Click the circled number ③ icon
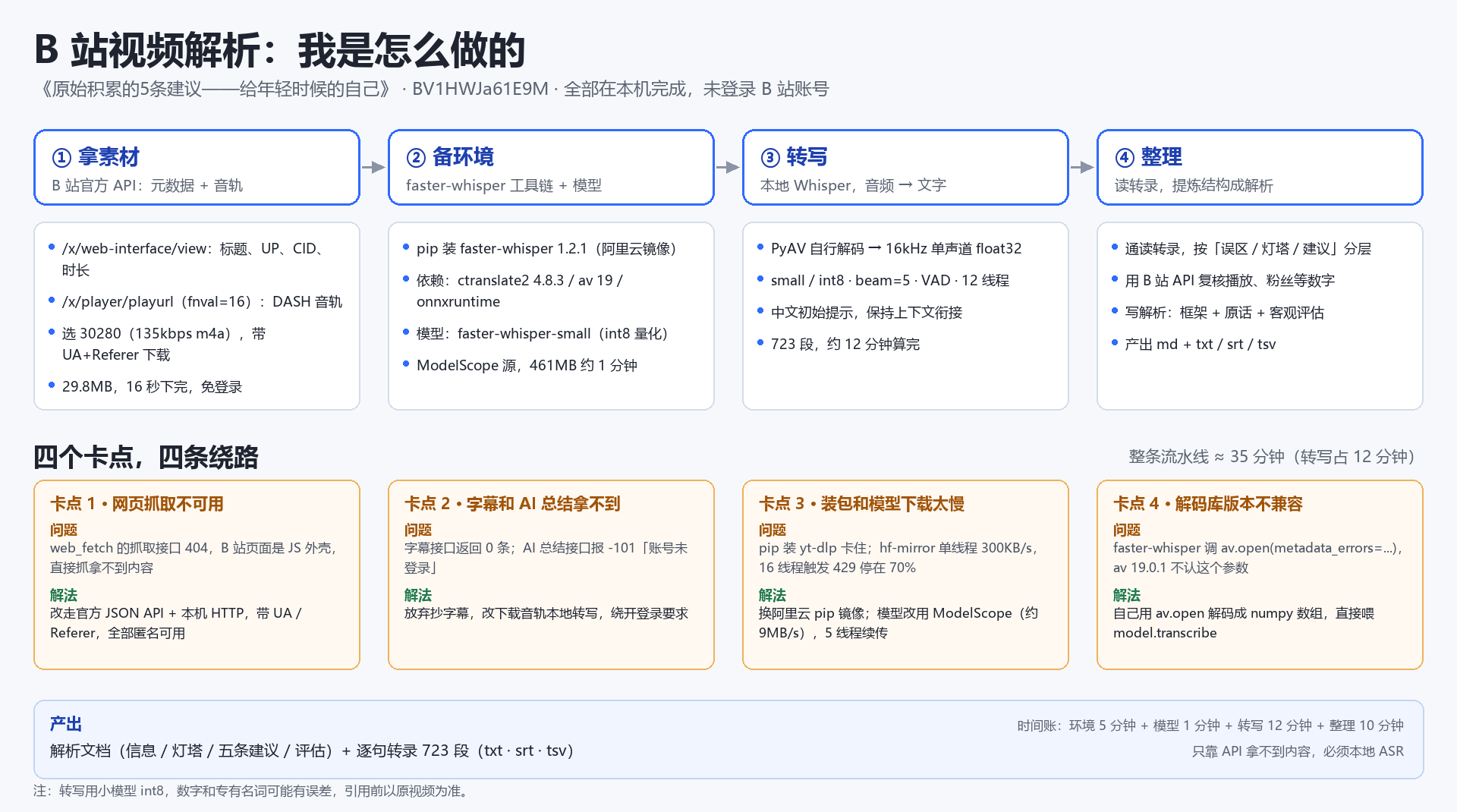Image resolution: width=1457 pixels, height=812 pixels. tap(770, 157)
